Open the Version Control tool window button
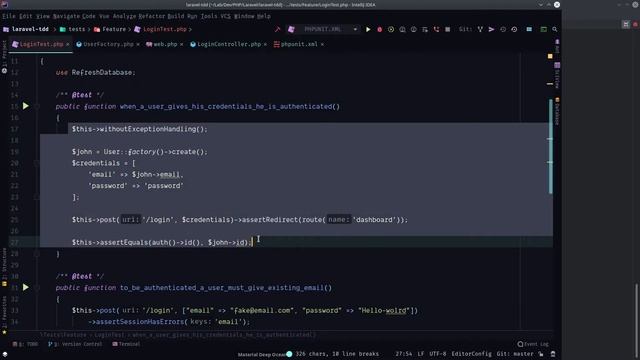 point(75,344)
